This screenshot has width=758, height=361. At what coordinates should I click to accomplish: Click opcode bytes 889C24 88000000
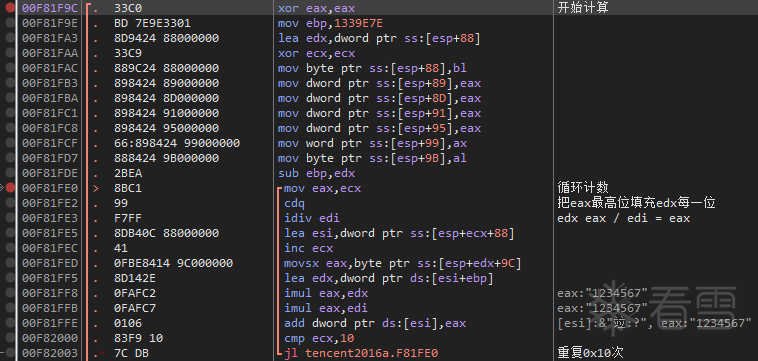pyautogui.click(x=166, y=68)
